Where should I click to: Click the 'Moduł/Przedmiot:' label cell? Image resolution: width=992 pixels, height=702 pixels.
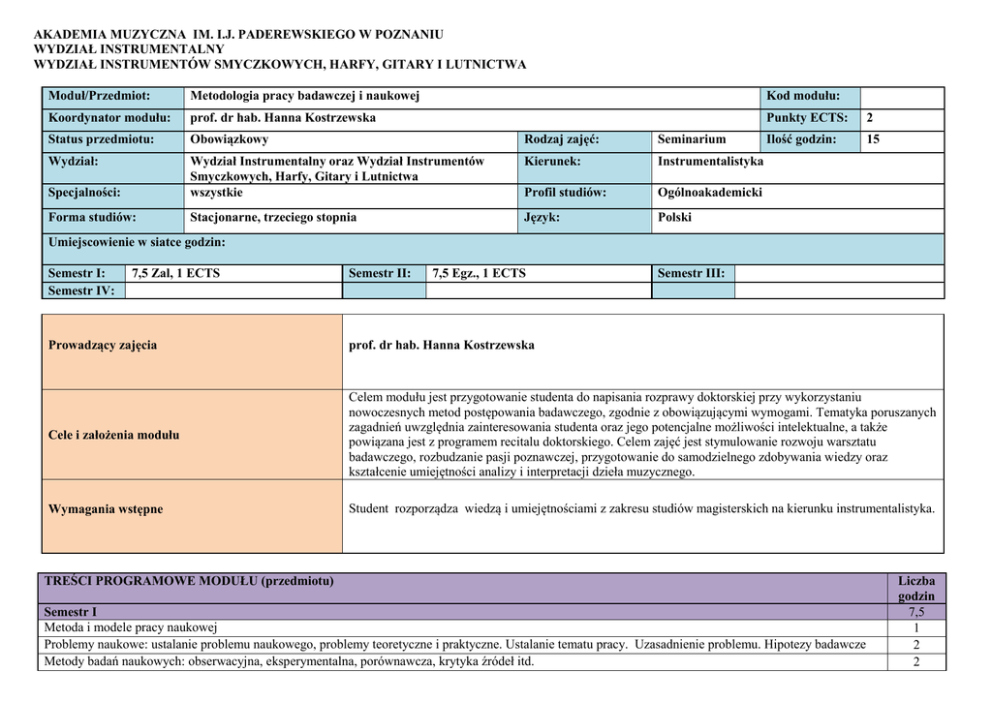[98, 96]
